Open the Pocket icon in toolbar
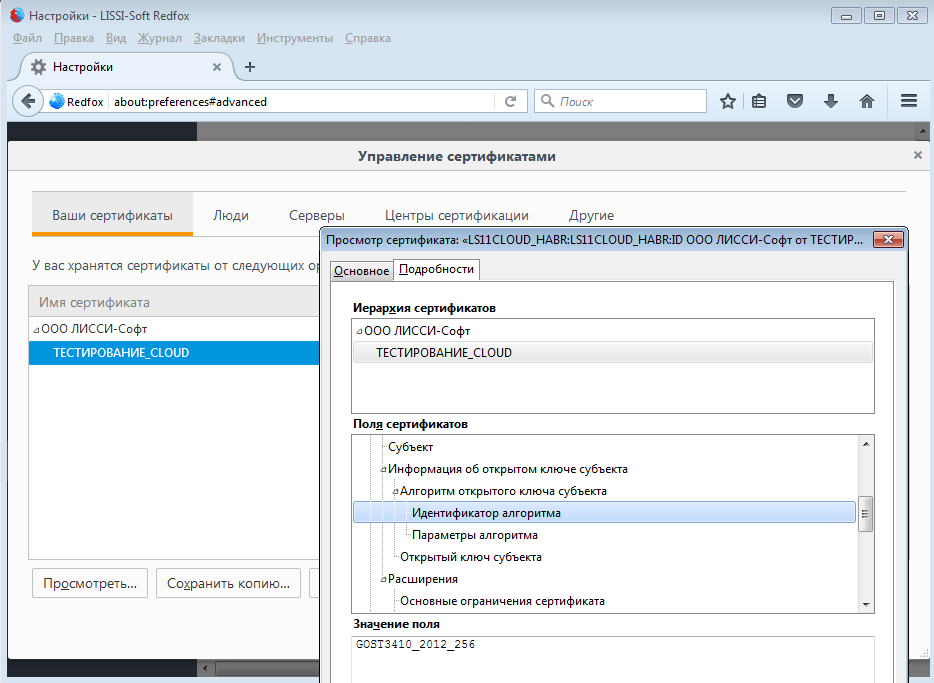Screen dimensions: 934x683 [795, 101]
